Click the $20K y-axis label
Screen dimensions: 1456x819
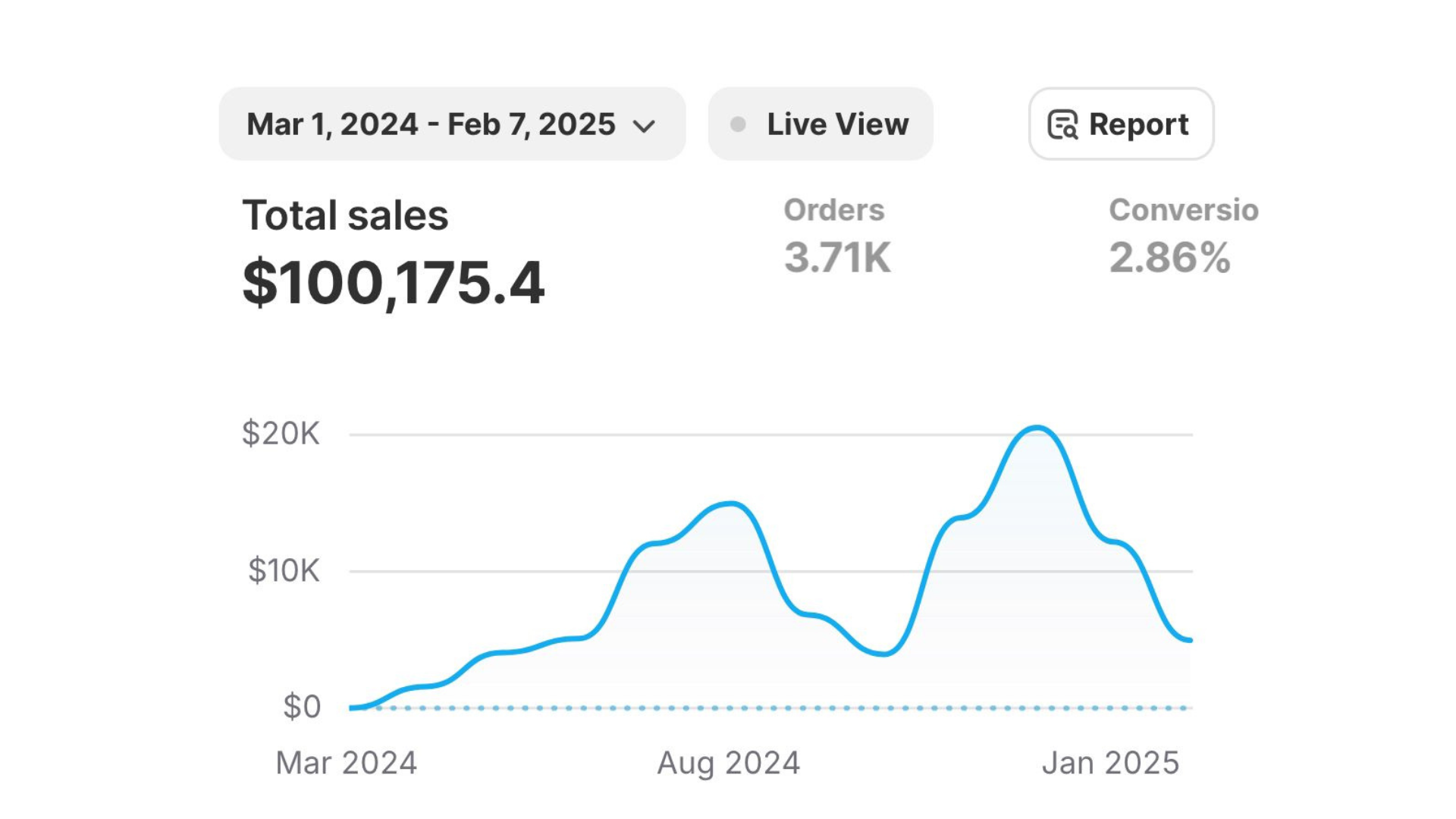[x=281, y=434]
